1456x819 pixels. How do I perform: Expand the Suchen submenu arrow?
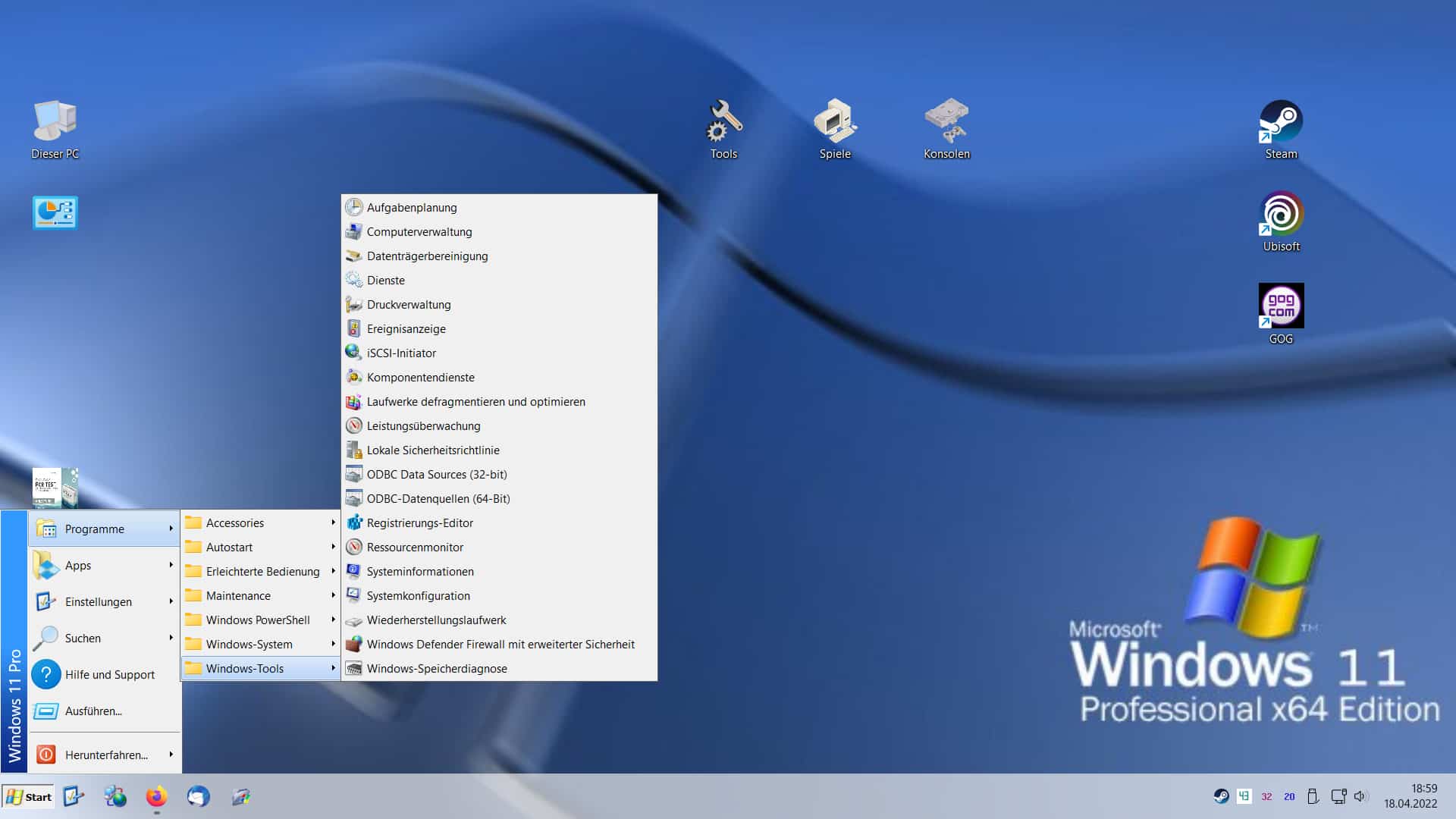point(171,638)
